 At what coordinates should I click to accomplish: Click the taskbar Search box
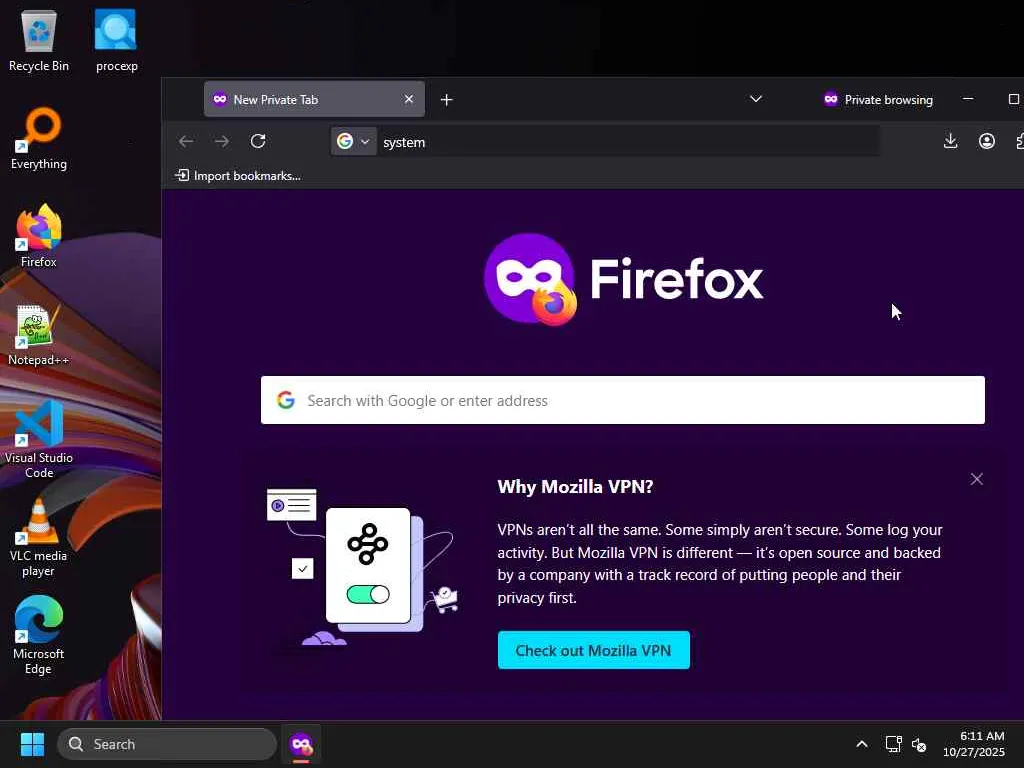tap(167, 744)
